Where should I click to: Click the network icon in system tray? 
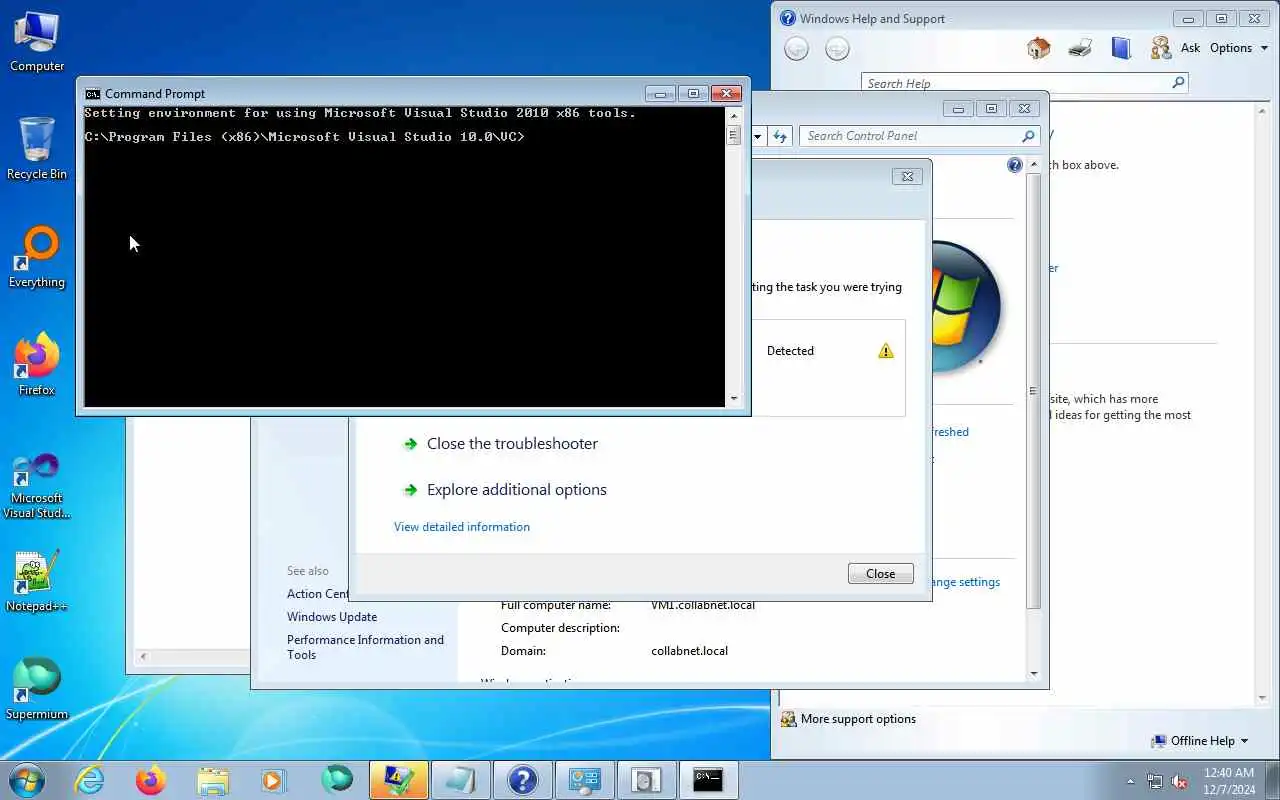tap(1155, 781)
